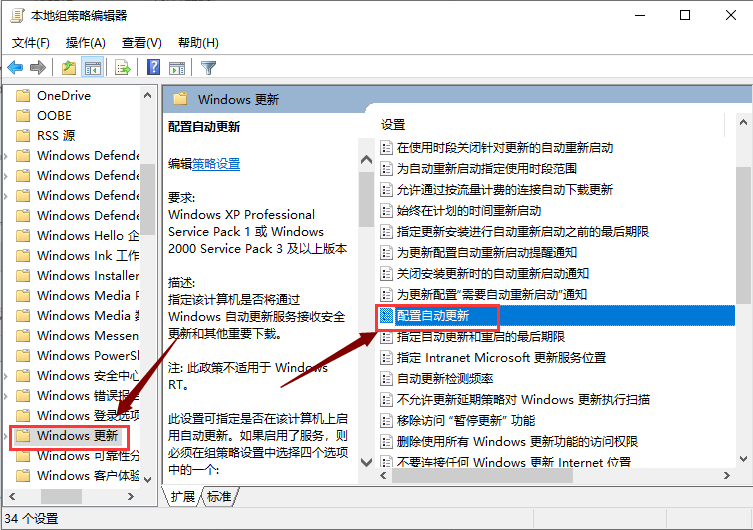Open the 操作(A) menu
The width and height of the screenshot is (753, 530).
(x=85, y=43)
